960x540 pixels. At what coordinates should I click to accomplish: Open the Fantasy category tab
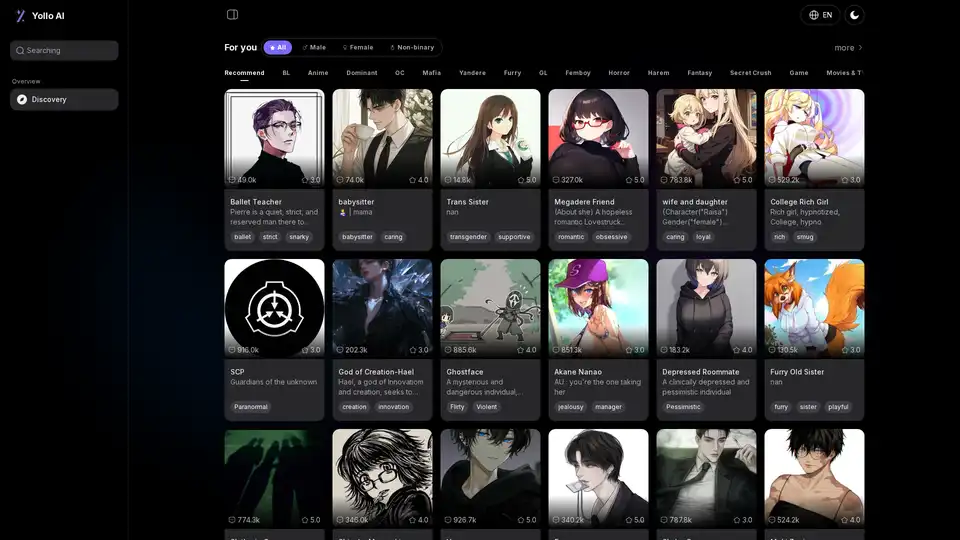coord(699,73)
